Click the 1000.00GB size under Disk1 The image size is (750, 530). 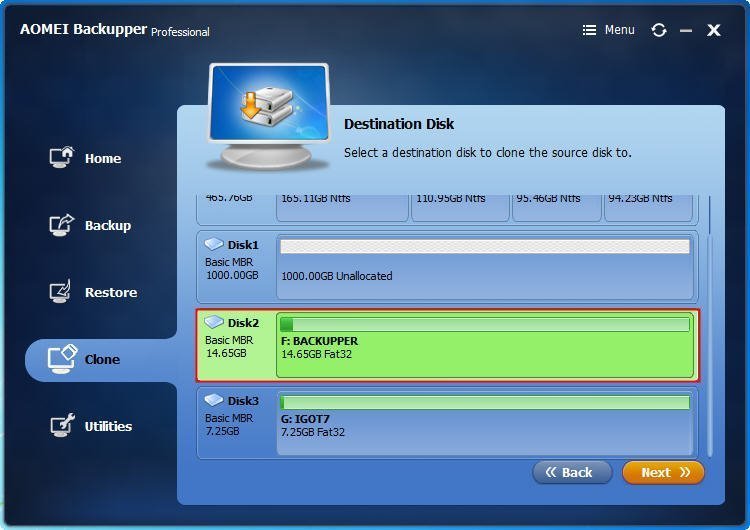(x=232, y=275)
